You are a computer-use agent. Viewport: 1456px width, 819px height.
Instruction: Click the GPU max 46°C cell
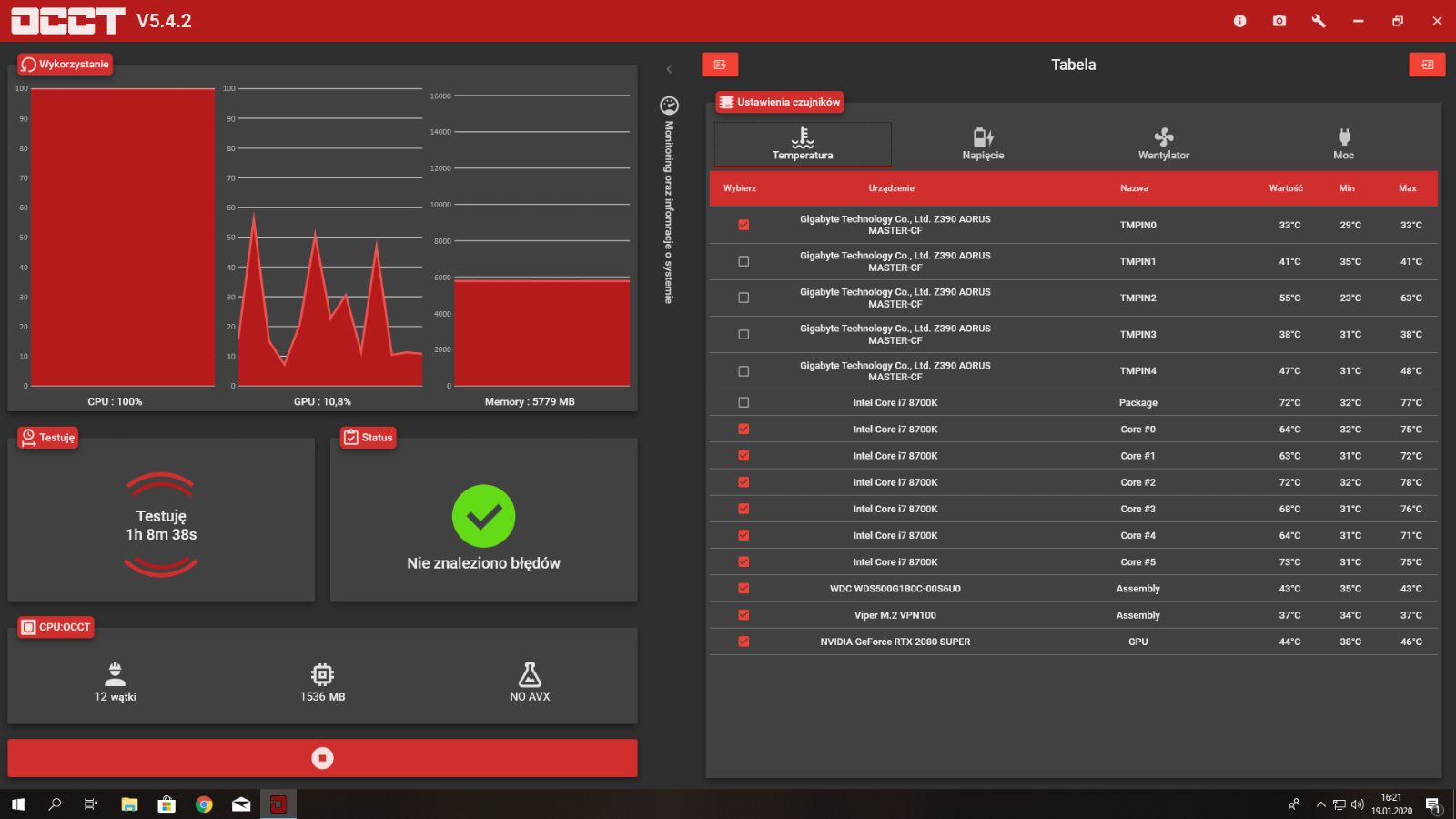click(x=1410, y=642)
